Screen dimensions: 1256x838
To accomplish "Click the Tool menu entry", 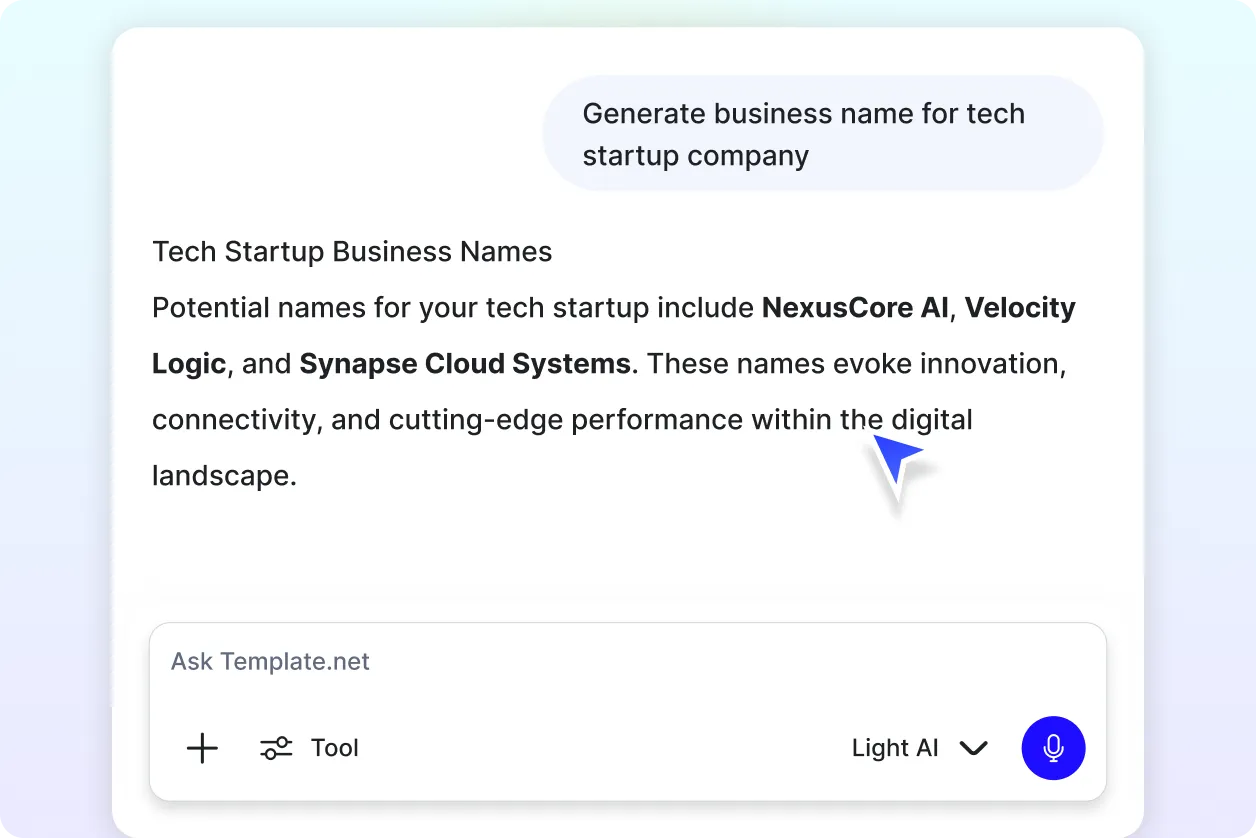I will tap(335, 747).
